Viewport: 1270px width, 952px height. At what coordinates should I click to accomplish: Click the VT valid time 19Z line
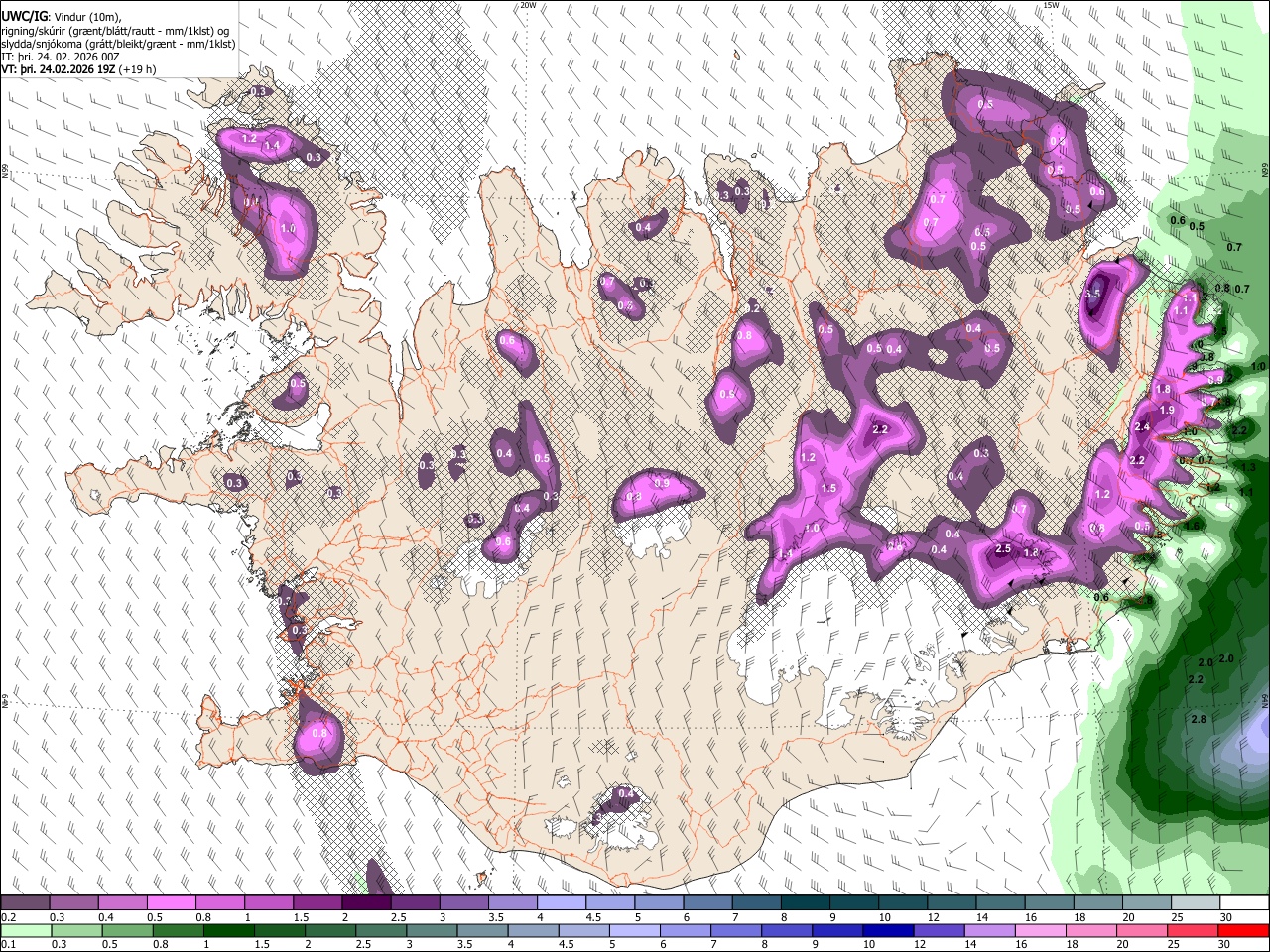click(78, 69)
